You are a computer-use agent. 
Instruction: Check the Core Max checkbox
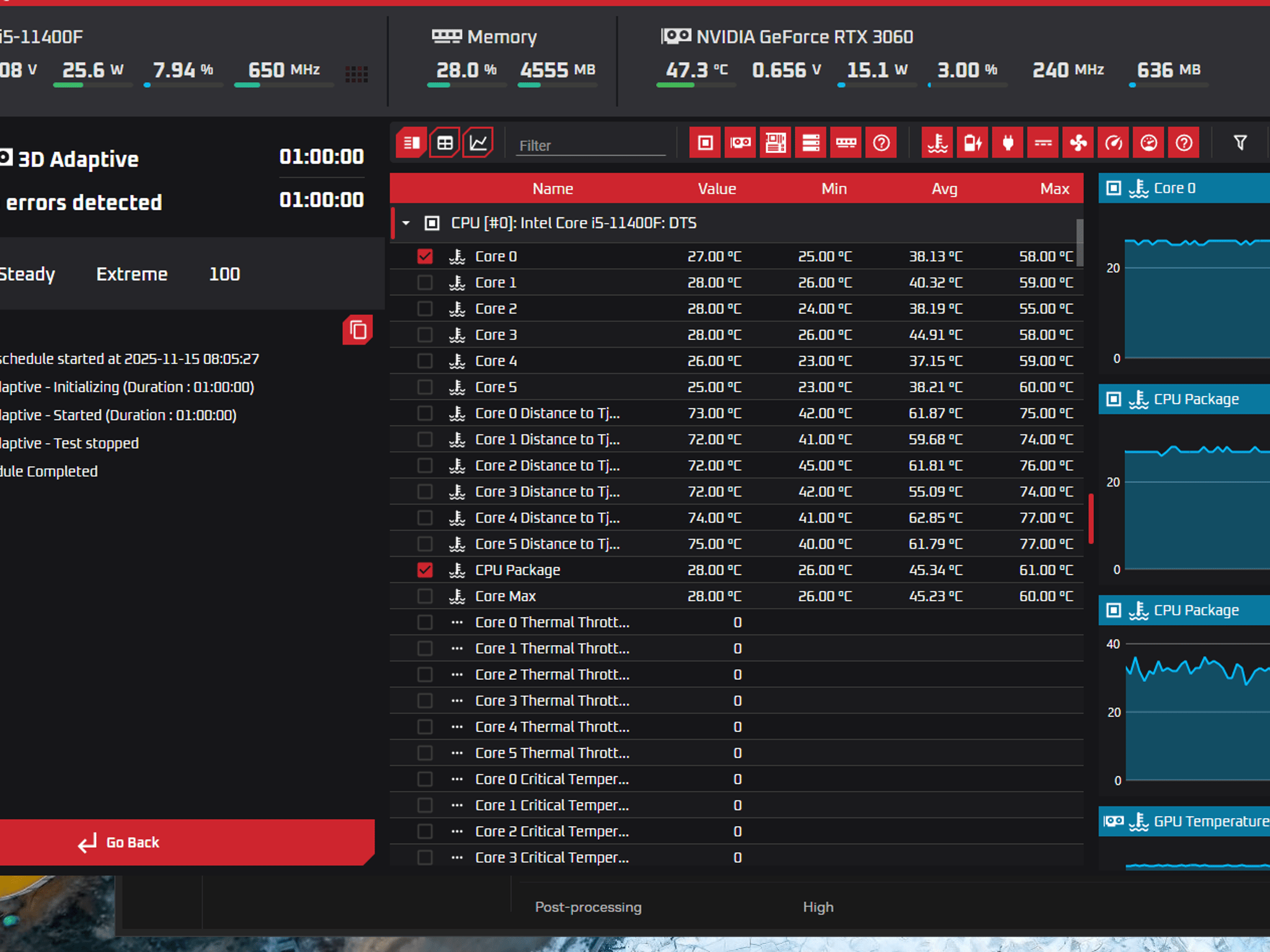(x=425, y=596)
